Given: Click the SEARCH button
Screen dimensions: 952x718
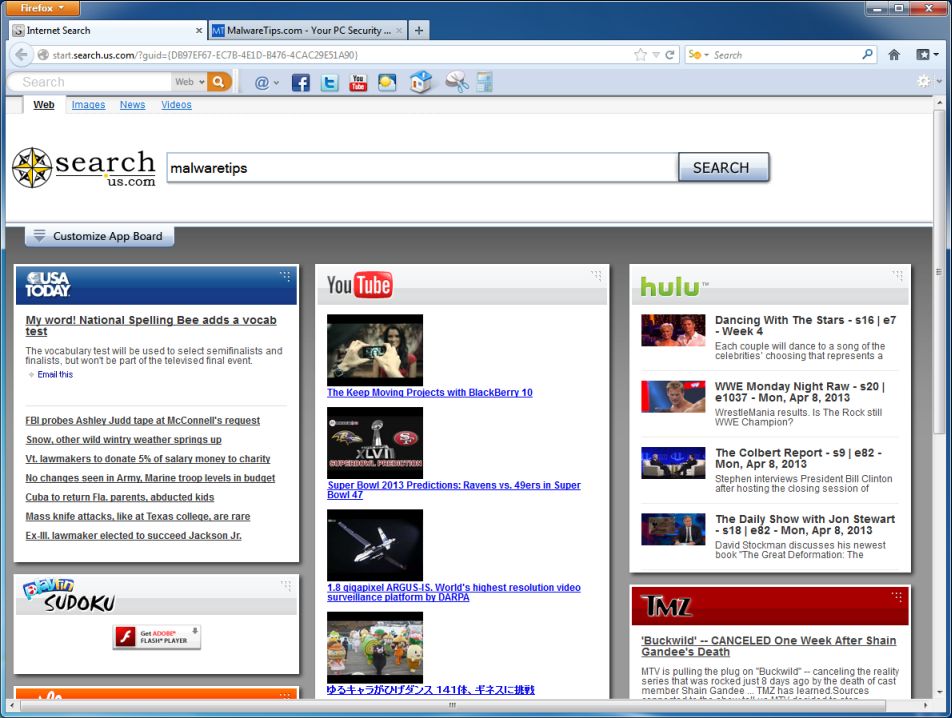Looking at the screenshot, I should click(723, 168).
